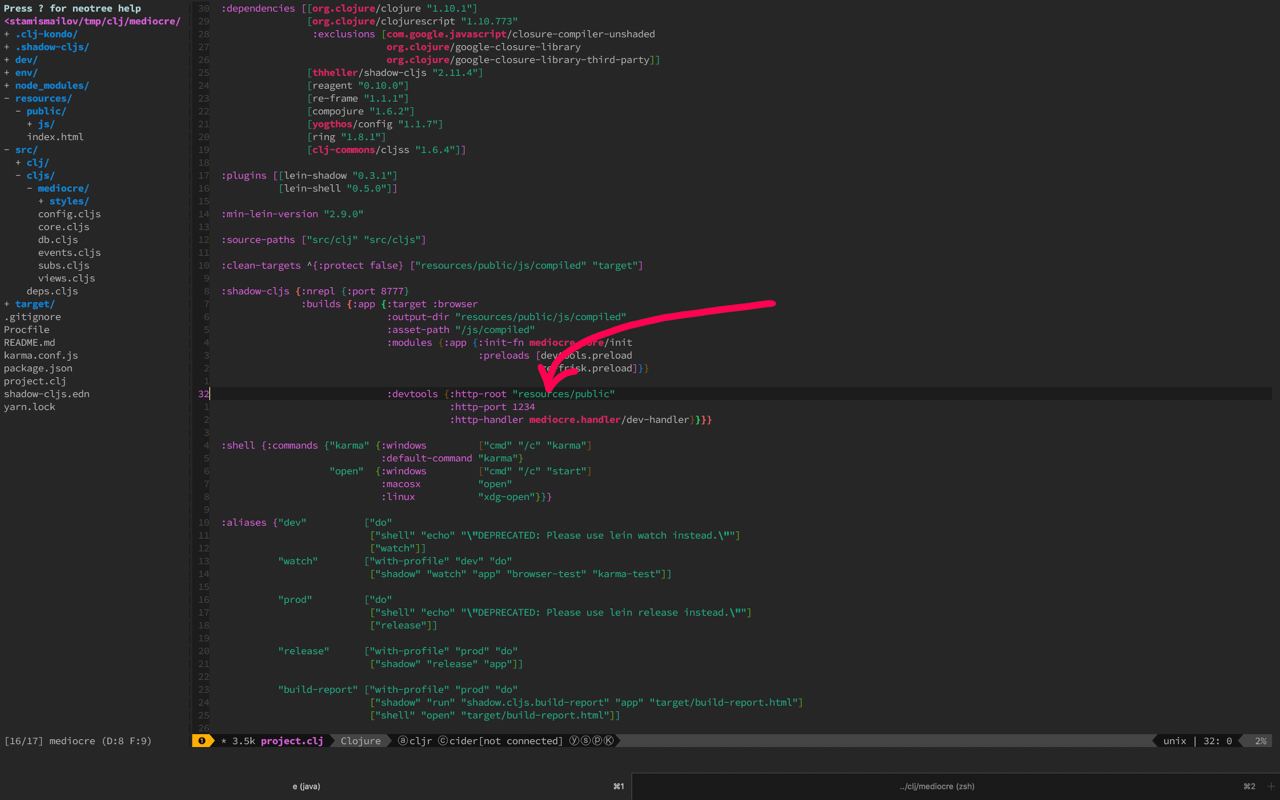Expand the .clj-kondo/ folder
Image resolution: width=1280 pixels, height=800 pixels.
coord(40,34)
